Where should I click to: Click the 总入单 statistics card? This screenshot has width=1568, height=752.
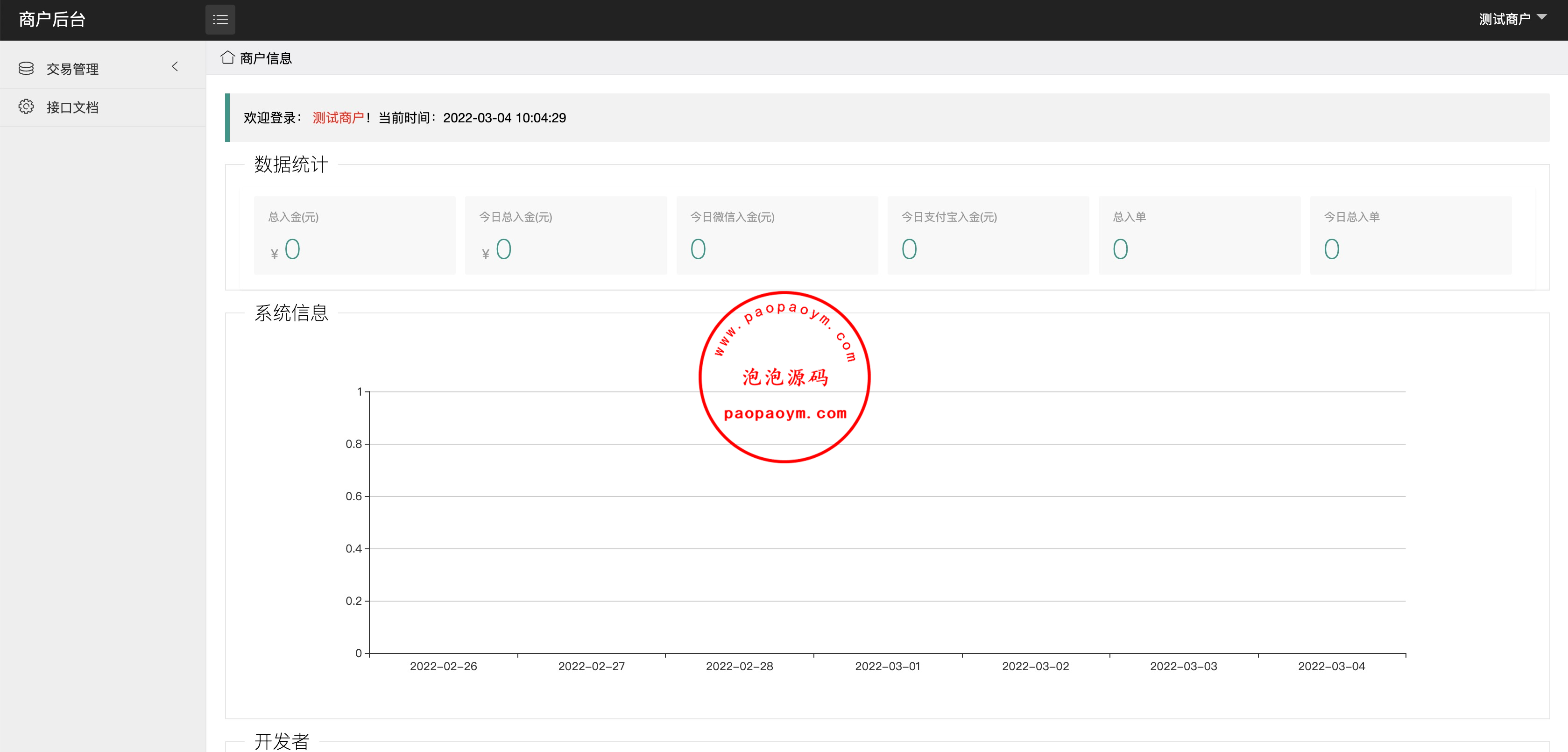[1199, 235]
